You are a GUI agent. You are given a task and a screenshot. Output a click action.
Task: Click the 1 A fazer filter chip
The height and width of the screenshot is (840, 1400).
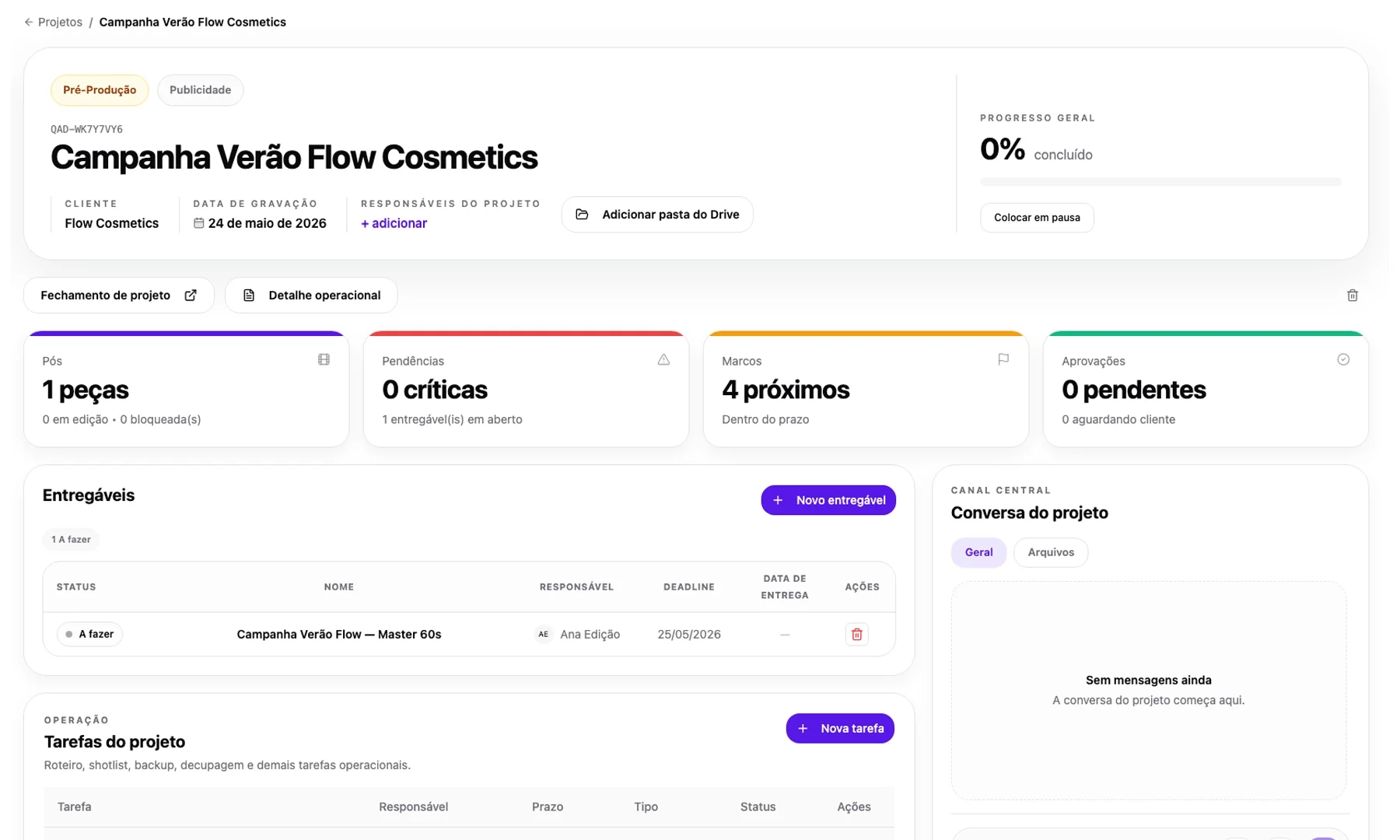click(71, 540)
